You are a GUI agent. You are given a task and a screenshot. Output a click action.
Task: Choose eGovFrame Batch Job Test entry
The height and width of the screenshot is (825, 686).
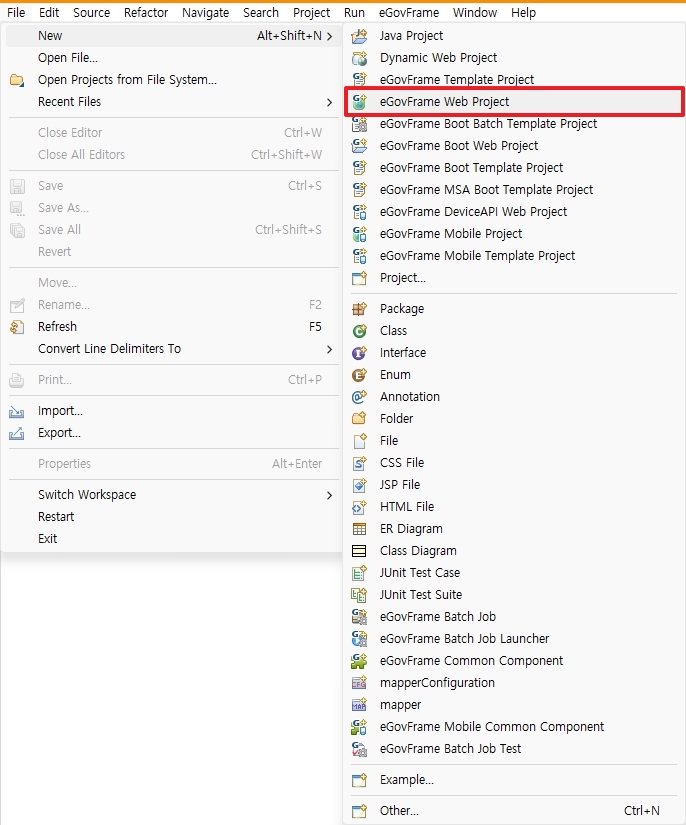tap(514, 749)
